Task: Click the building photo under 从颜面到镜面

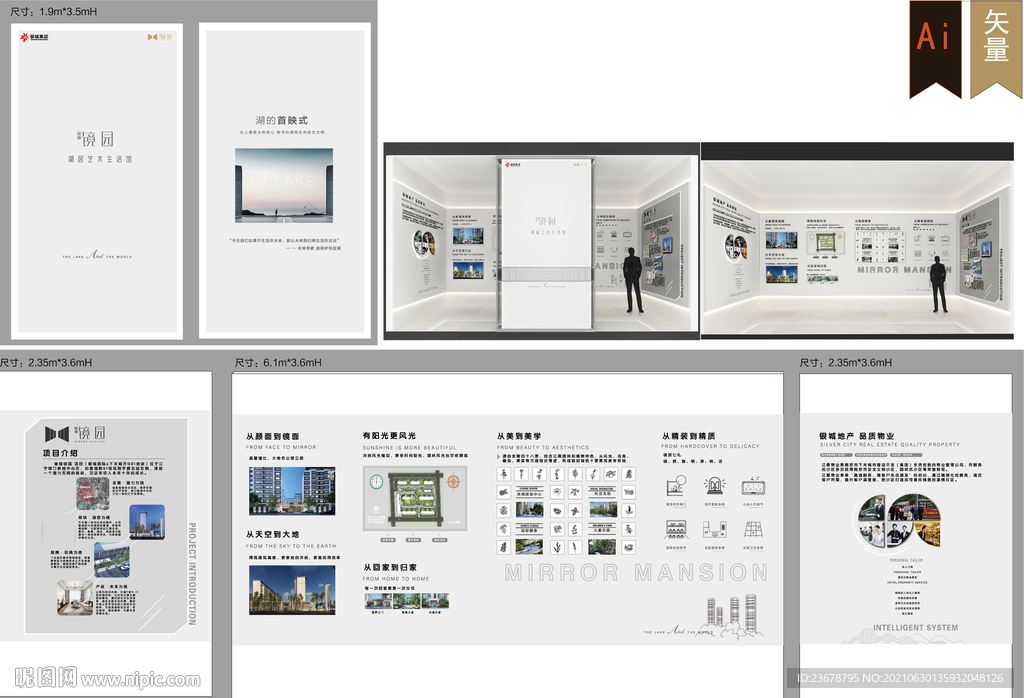Action: click(x=292, y=491)
